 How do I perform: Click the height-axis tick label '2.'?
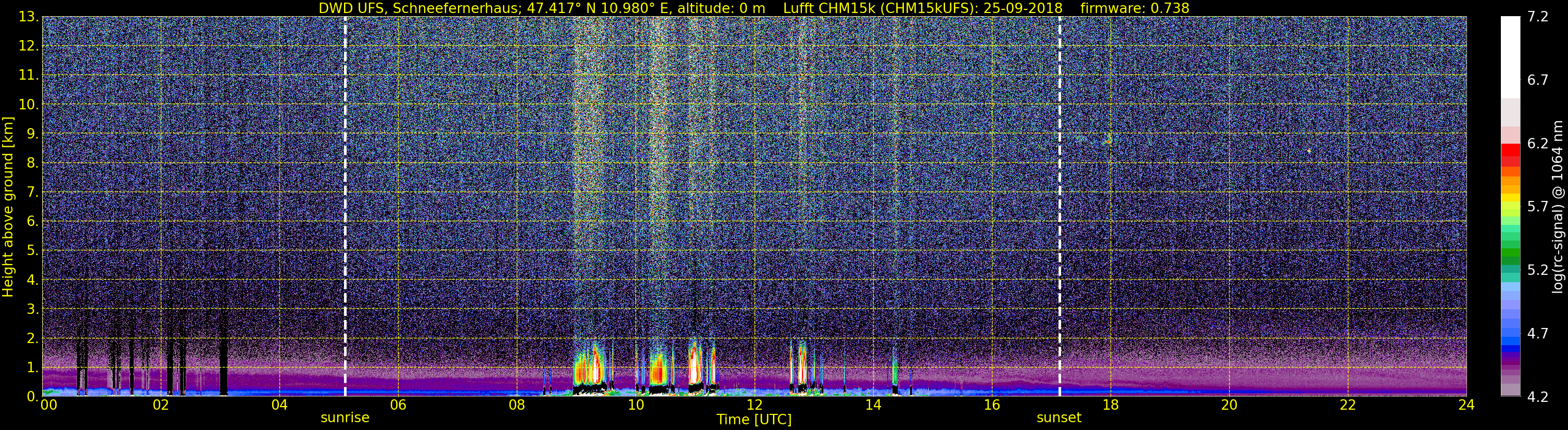[32, 339]
